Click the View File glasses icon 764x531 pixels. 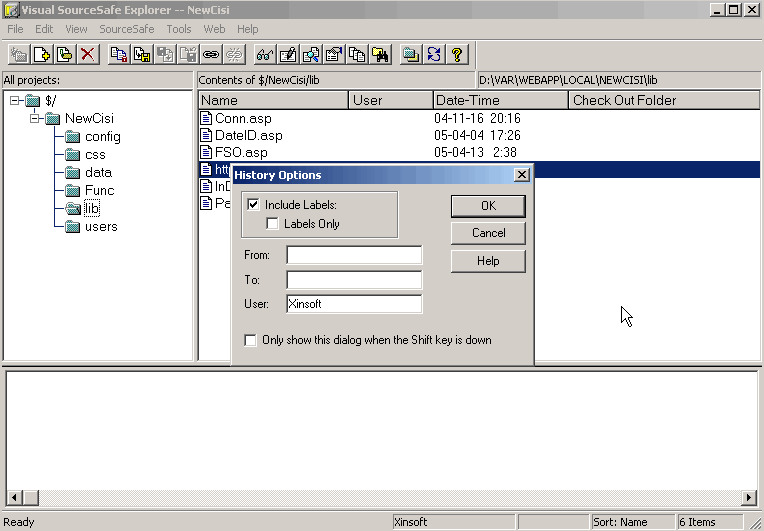coord(265,54)
